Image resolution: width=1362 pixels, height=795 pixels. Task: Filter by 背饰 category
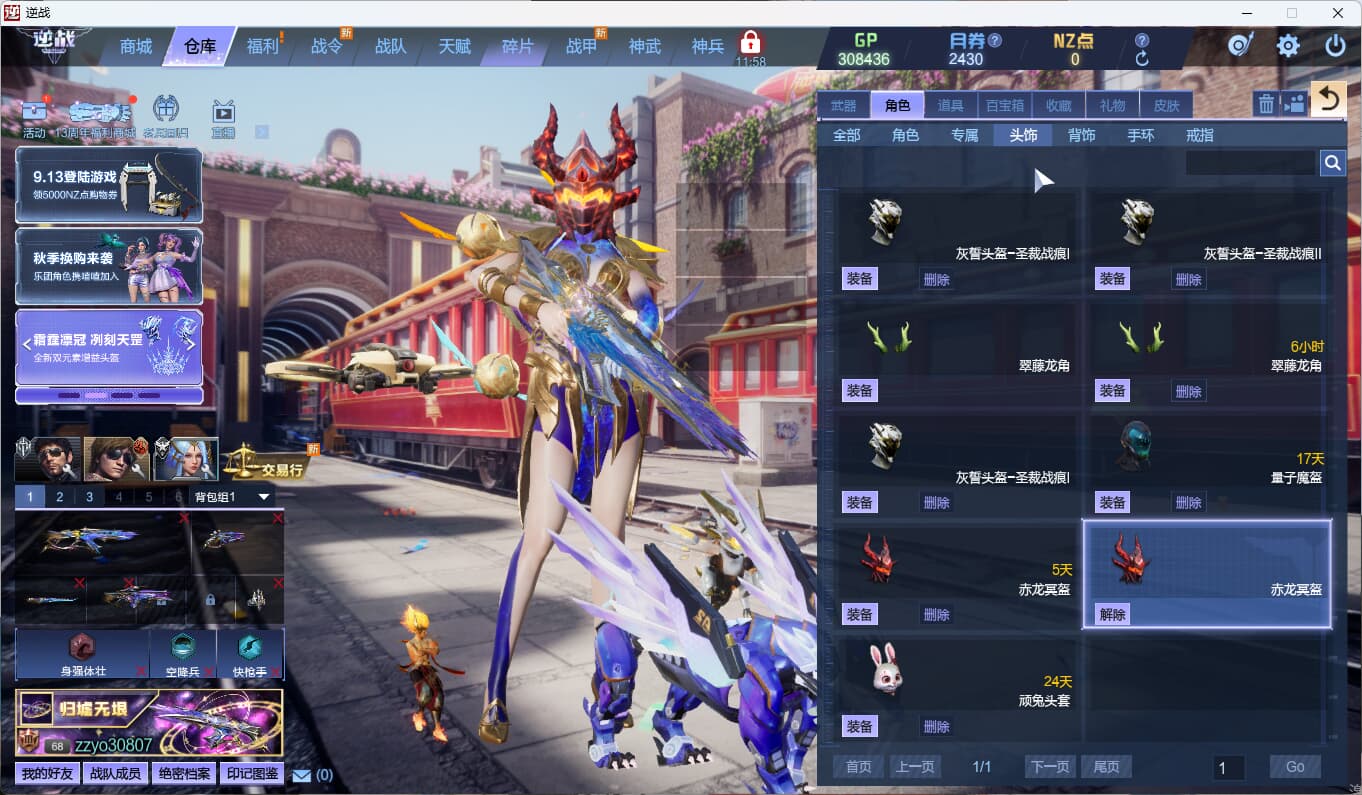[1081, 135]
